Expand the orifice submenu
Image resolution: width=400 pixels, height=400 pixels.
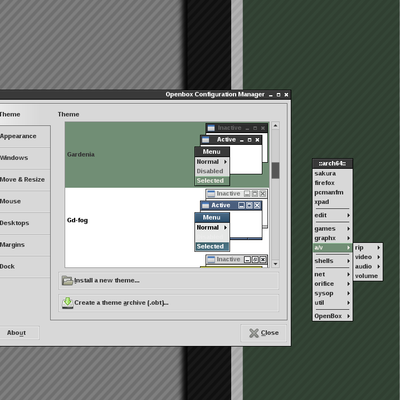click(x=332, y=284)
